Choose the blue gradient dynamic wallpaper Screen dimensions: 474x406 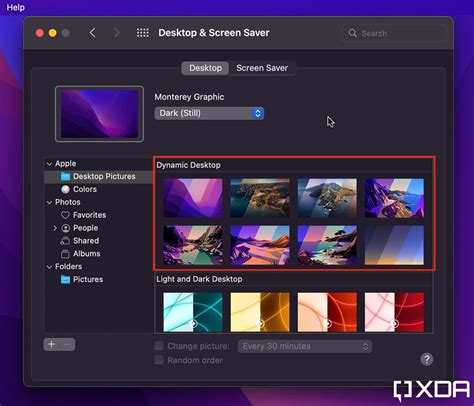pyautogui.click(x=394, y=245)
